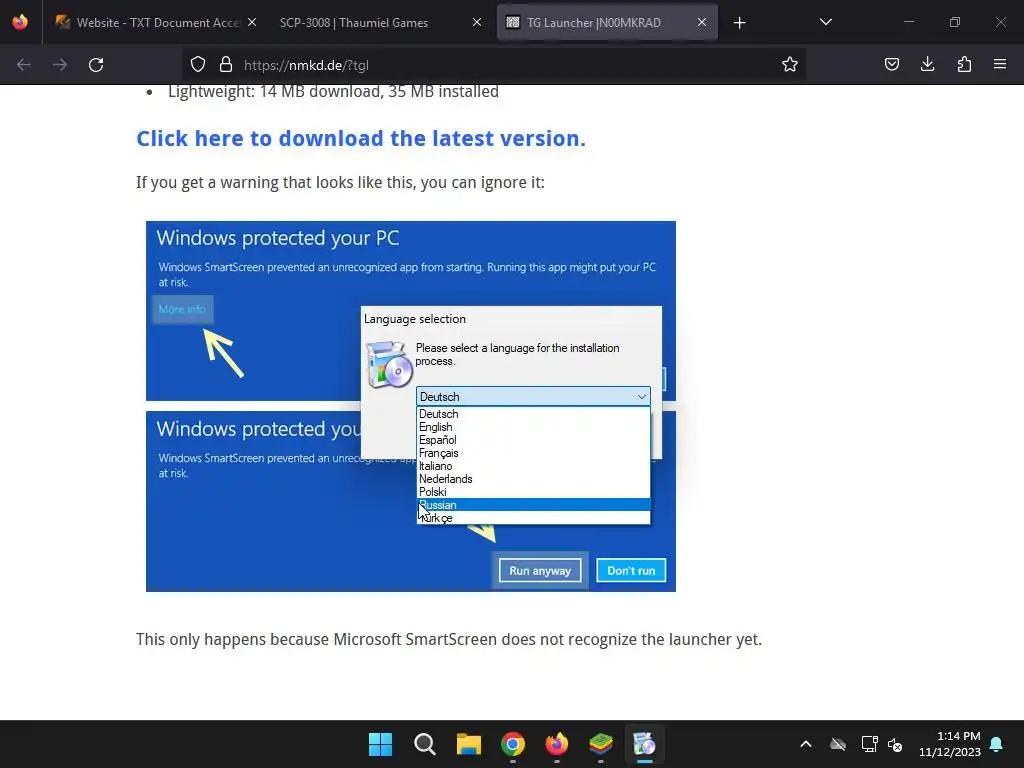1024x768 pixels.
Task: Select Türkçe in the language list
Action: [x=533, y=518]
